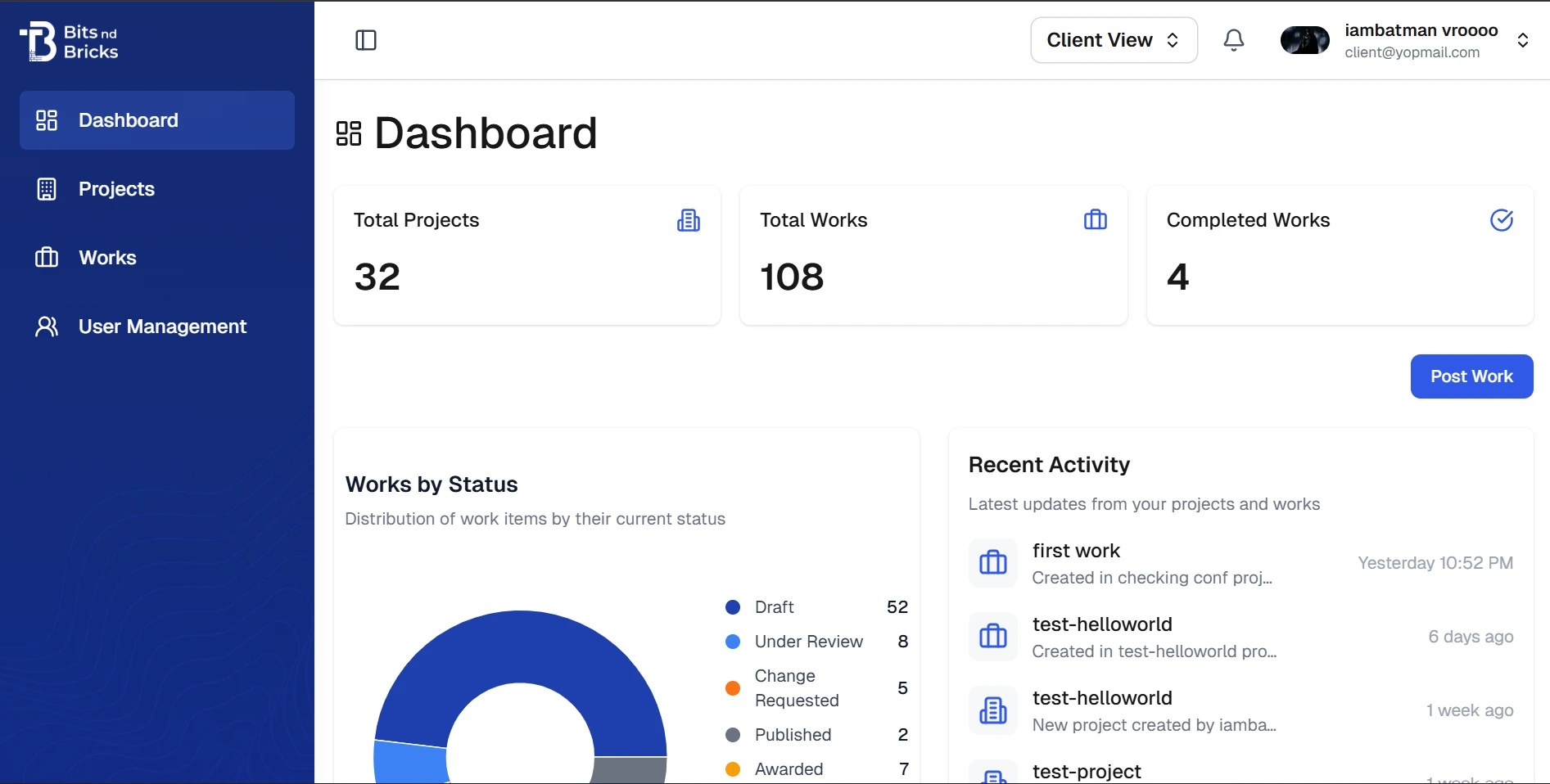Toggle the sidebar collapse icon
The height and width of the screenshot is (784, 1550).
coord(366,40)
